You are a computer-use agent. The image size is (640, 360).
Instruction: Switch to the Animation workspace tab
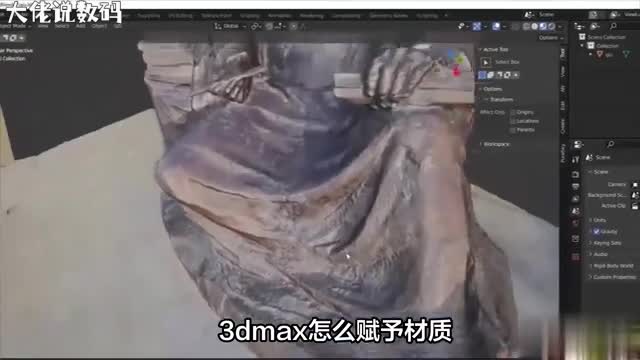(x=280, y=16)
